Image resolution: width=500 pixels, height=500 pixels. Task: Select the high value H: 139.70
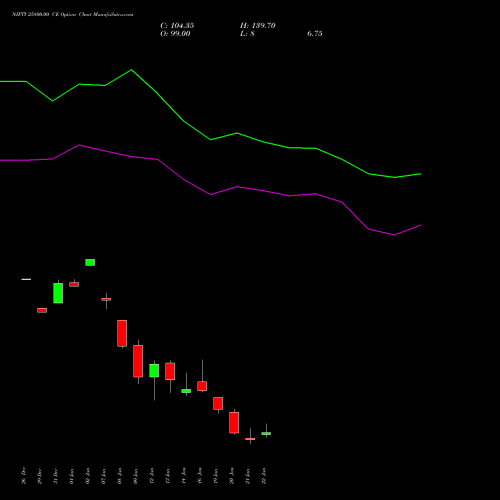tap(258, 26)
